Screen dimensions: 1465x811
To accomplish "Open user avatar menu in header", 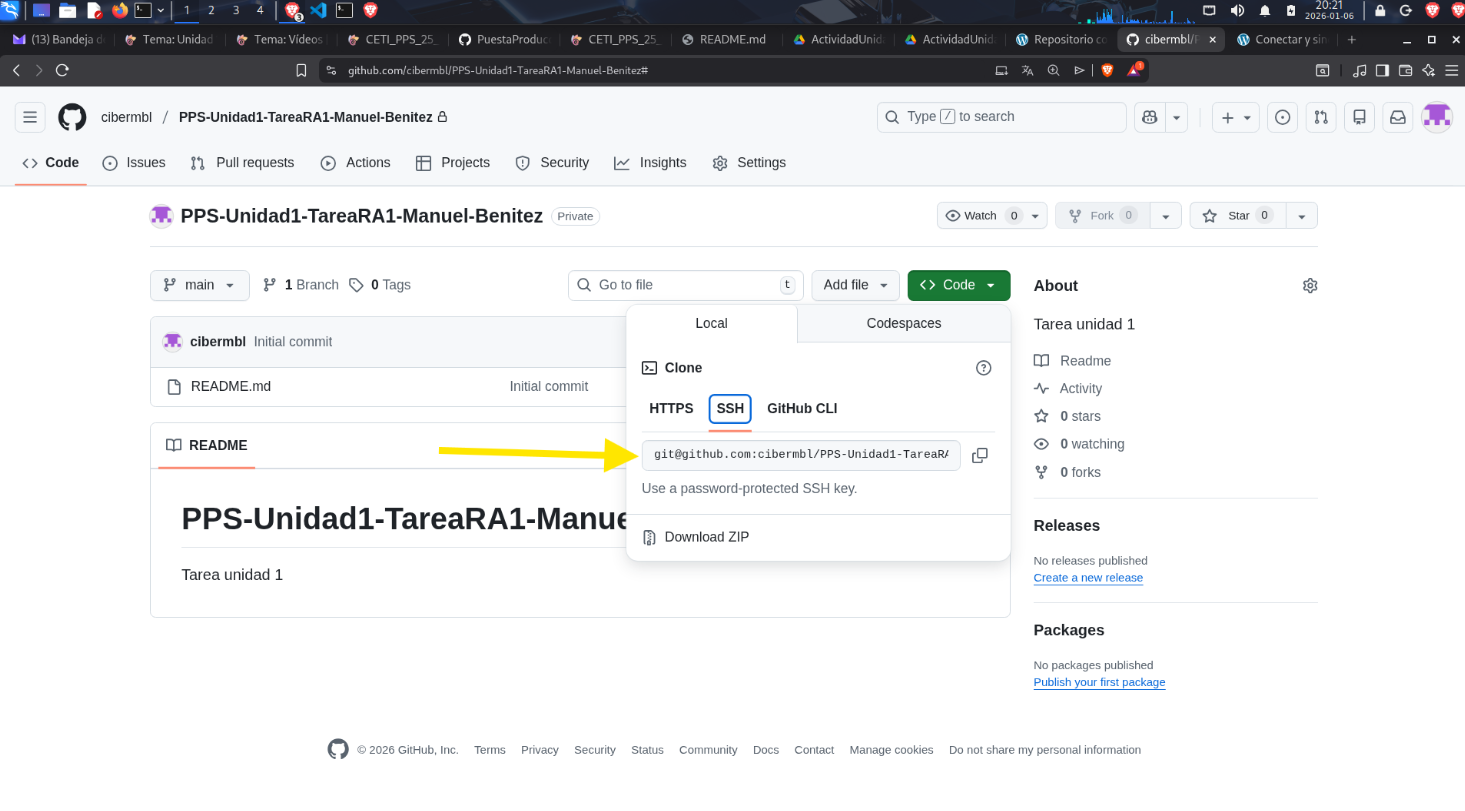I will pos(1437,117).
